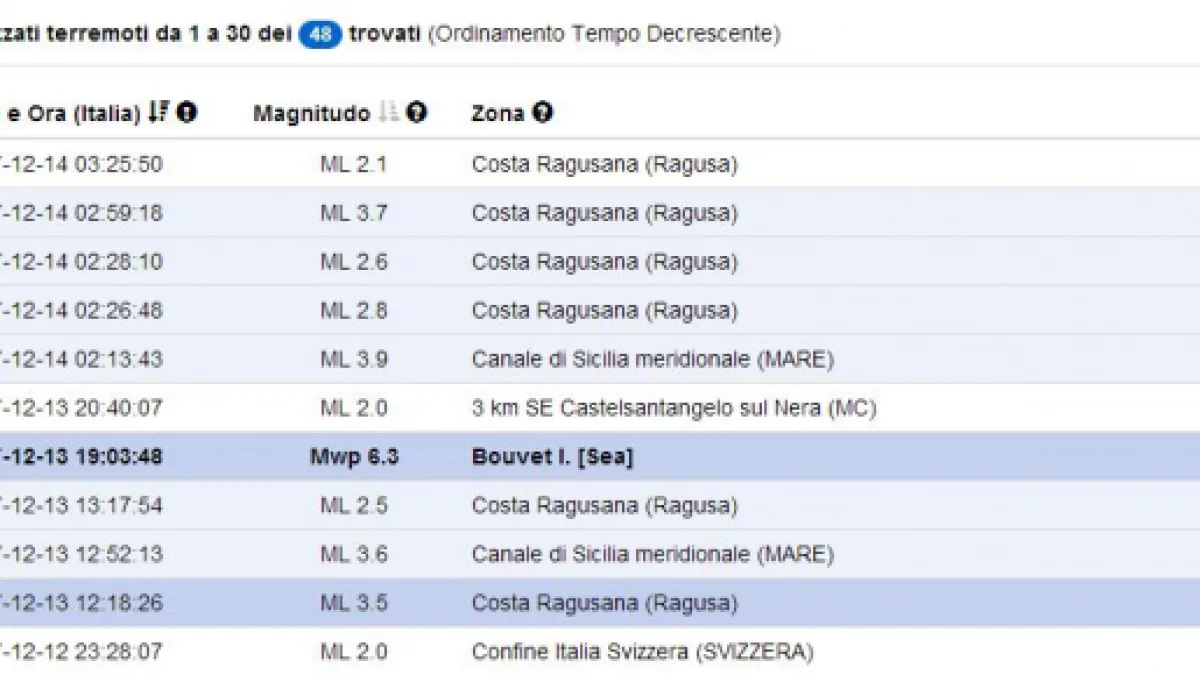Click the Mwp 6.3 magnitude cell
The width and height of the screenshot is (1200, 675).
click(x=353, y=457)
